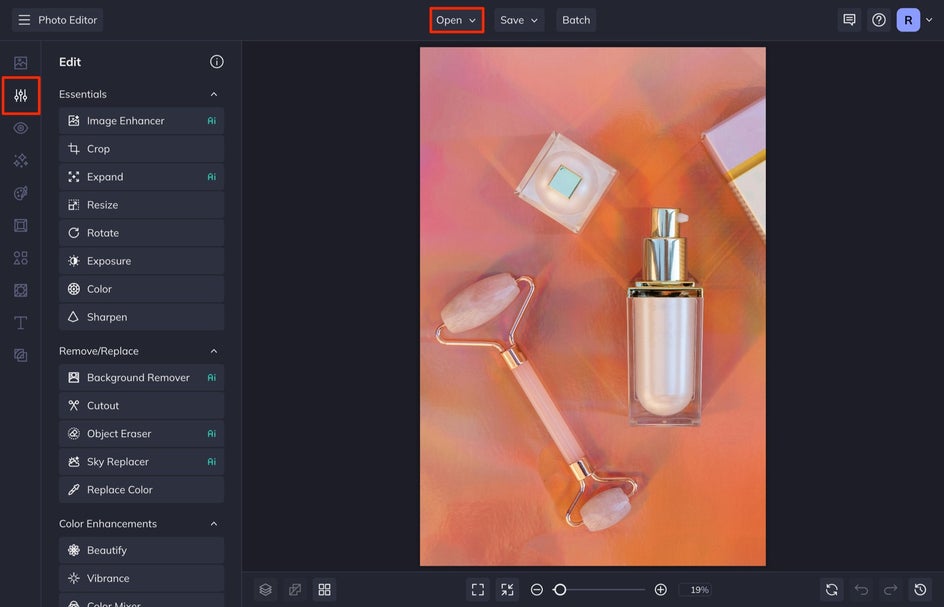Viewport: 944px width, 607px height.
Task: Open the Textures sidebar icon
Action: pos(20,290)
